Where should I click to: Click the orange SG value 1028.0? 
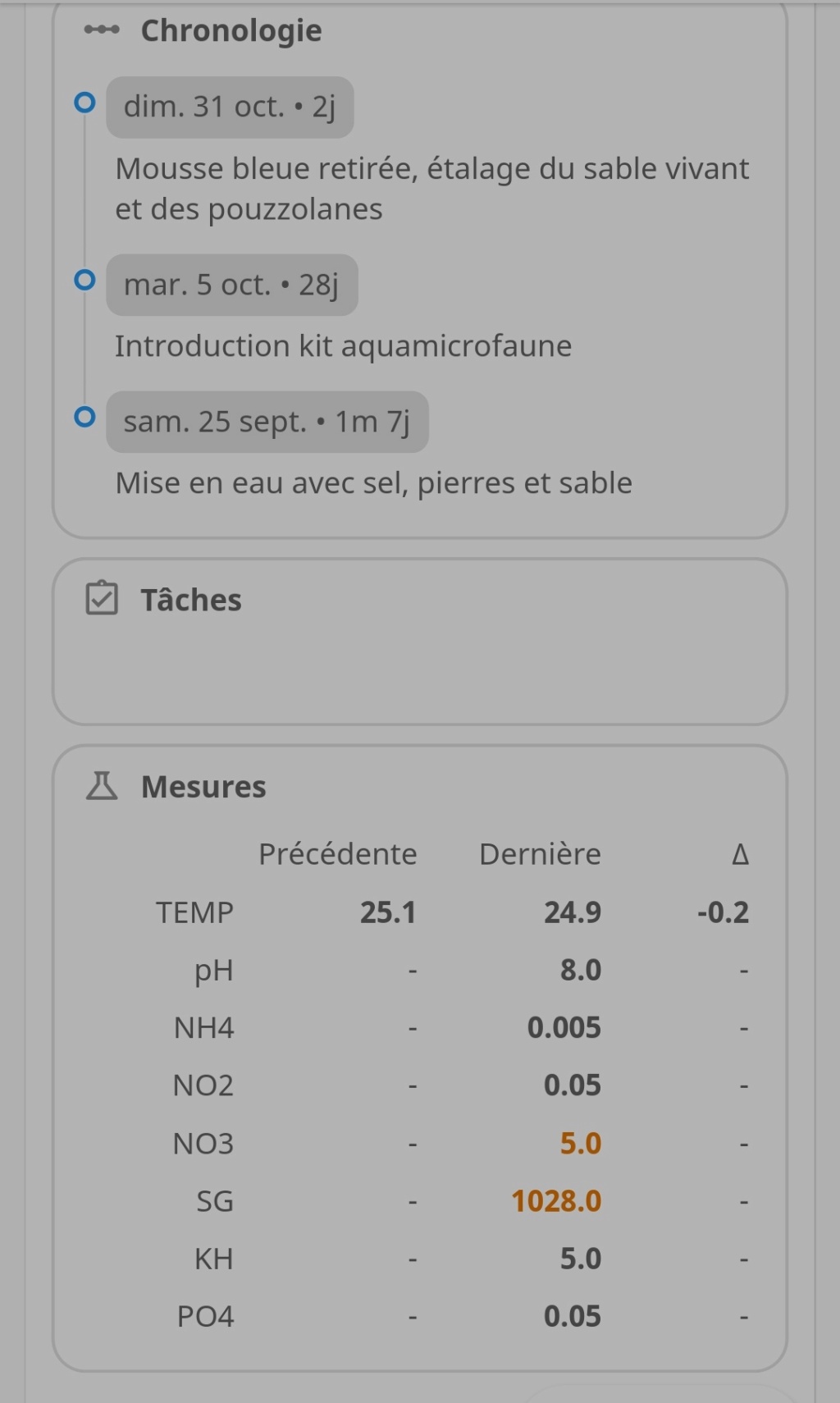(557, 1201)
